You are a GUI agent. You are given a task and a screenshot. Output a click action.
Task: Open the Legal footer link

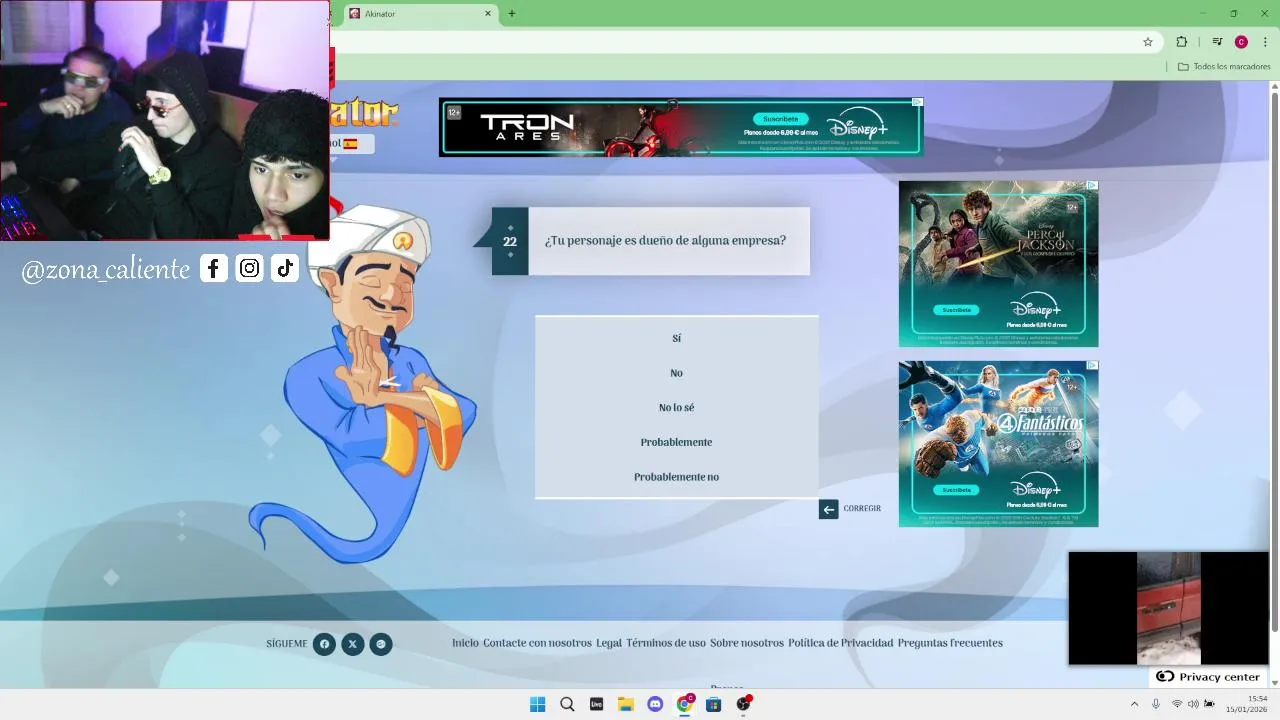(609, 643)
